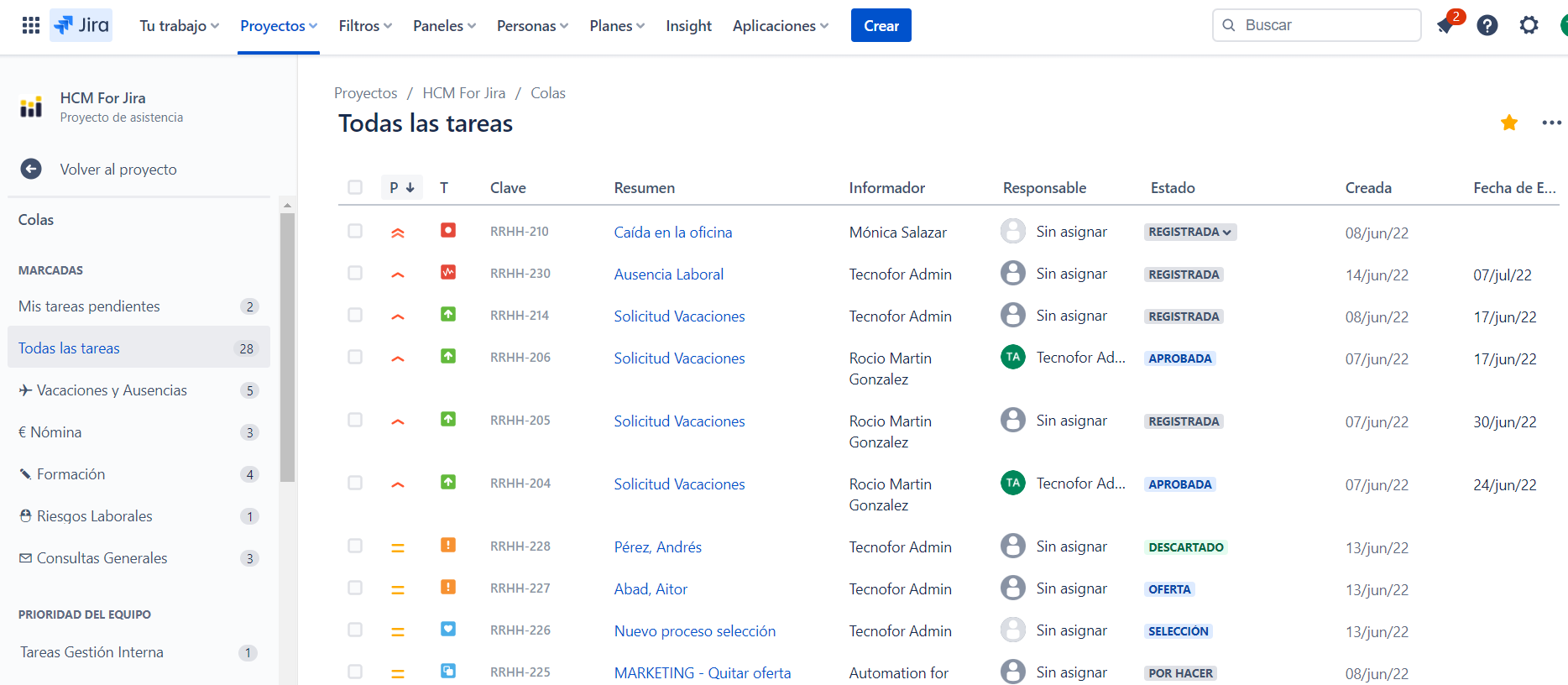Click the search magnifier icon
Image resolution: width=1568 pixels, height=685 pixels.
point(1229,25)
